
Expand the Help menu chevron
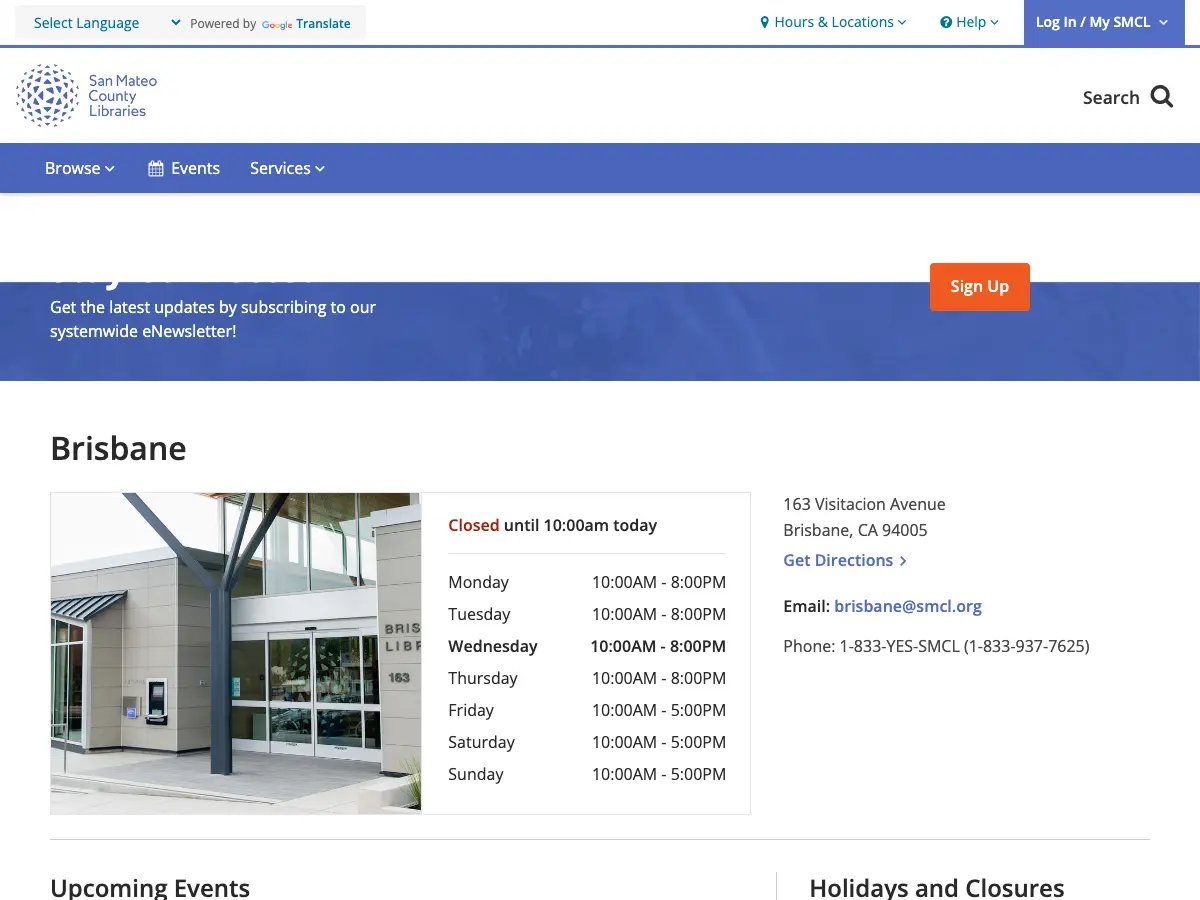[x=994, y=22]
